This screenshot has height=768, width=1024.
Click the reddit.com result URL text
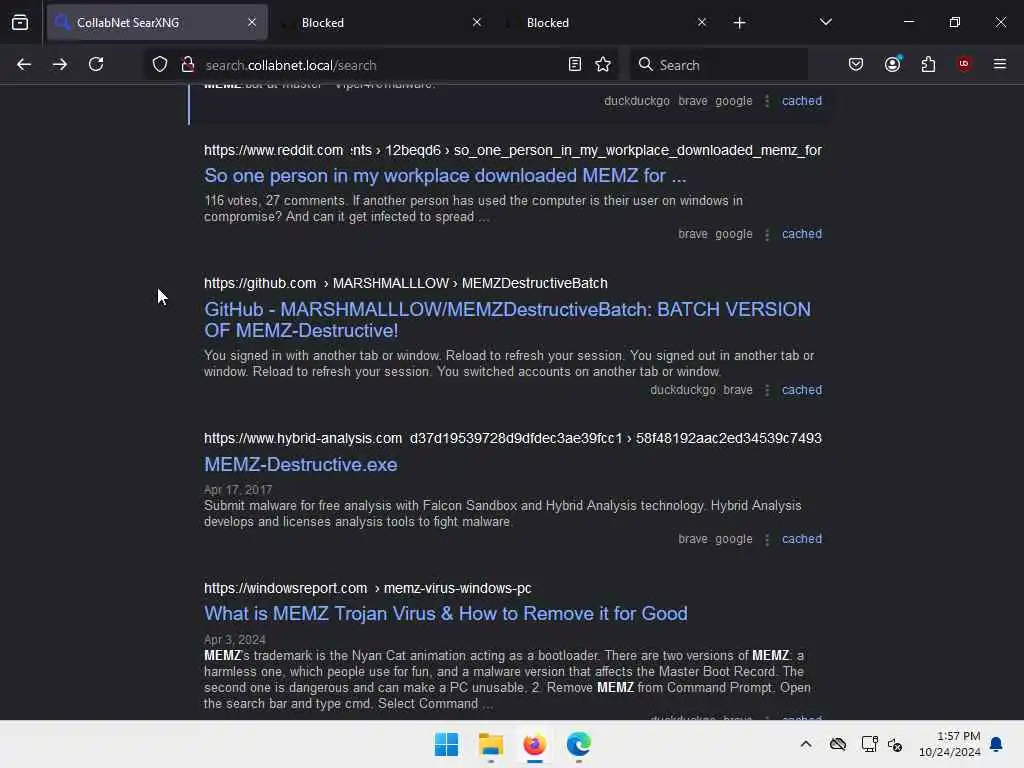click(513, 150)
